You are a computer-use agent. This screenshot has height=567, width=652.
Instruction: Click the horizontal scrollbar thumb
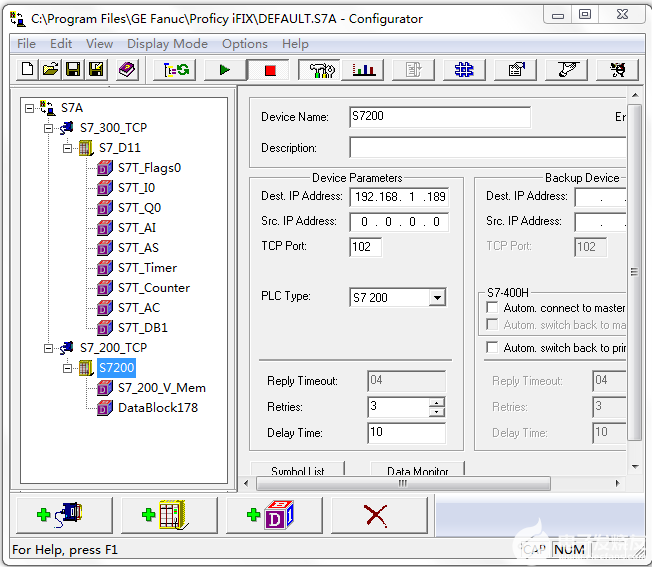pyautogui.click(x=403, y=483)
